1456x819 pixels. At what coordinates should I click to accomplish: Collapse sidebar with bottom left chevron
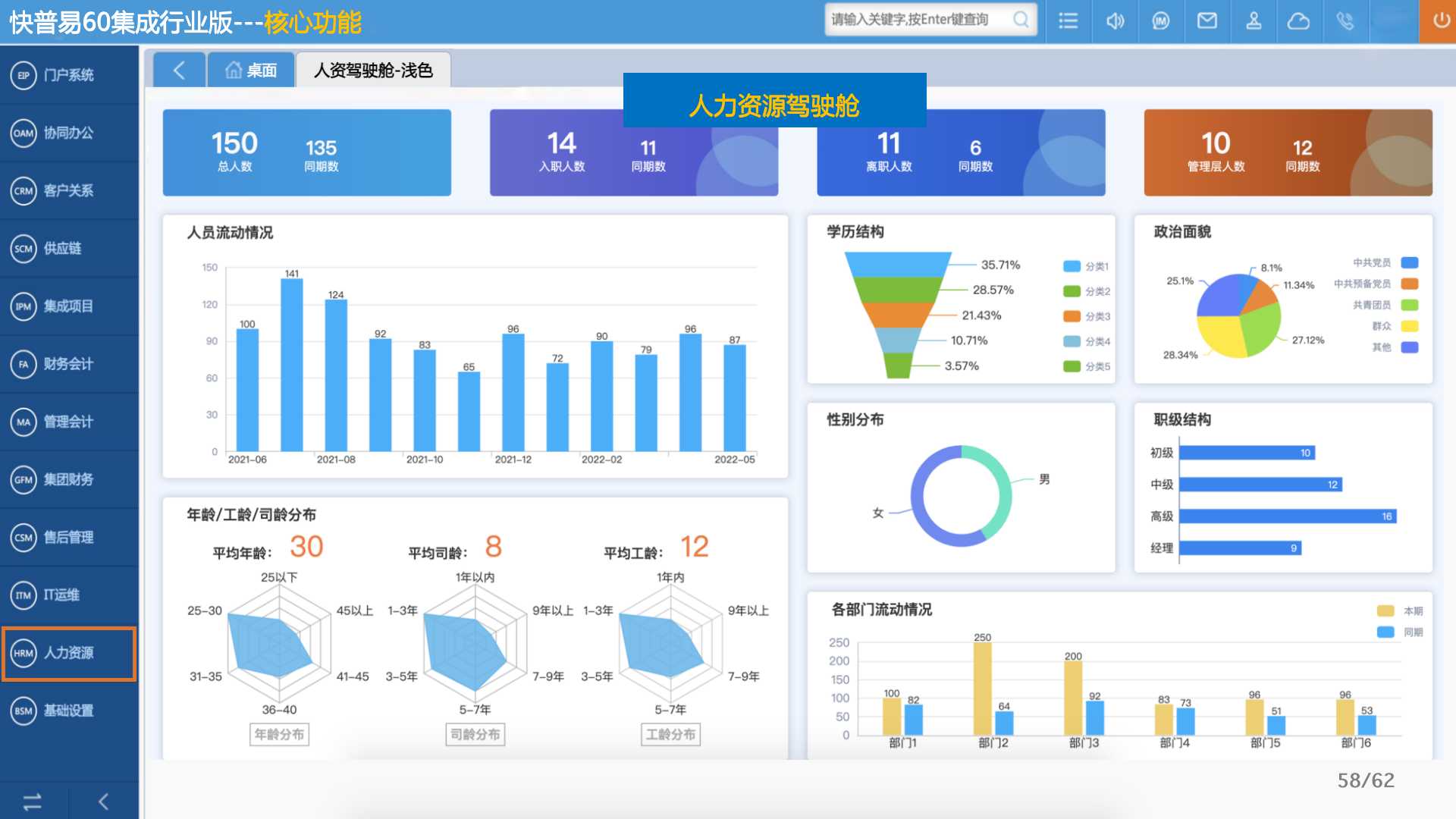(x=104, y=802)
